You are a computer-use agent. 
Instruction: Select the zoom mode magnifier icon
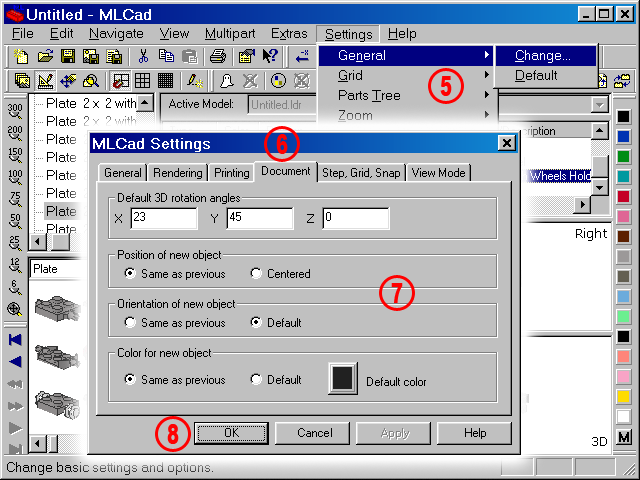(x=91, y=81)
